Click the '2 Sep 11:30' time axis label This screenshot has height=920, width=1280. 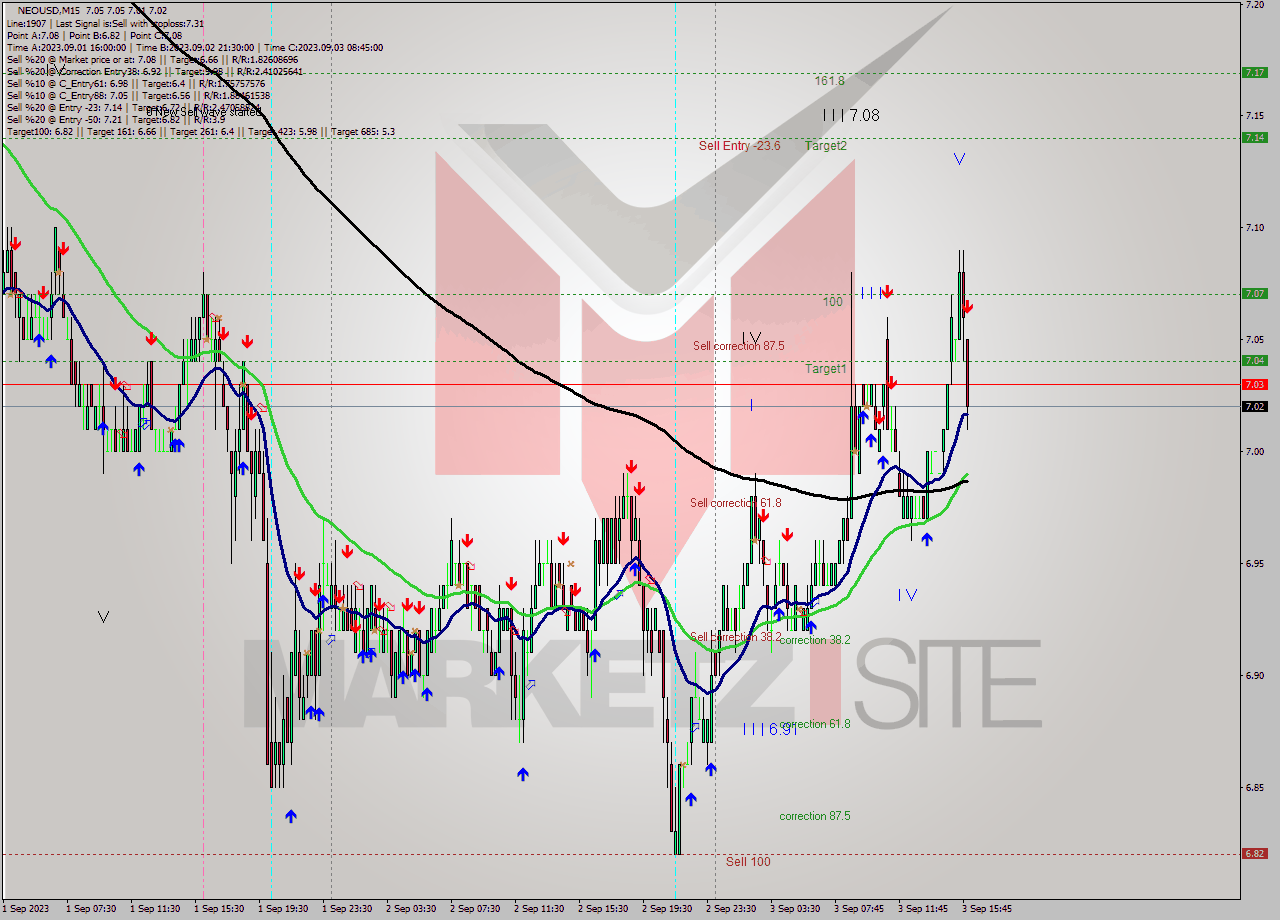point(538,908)
